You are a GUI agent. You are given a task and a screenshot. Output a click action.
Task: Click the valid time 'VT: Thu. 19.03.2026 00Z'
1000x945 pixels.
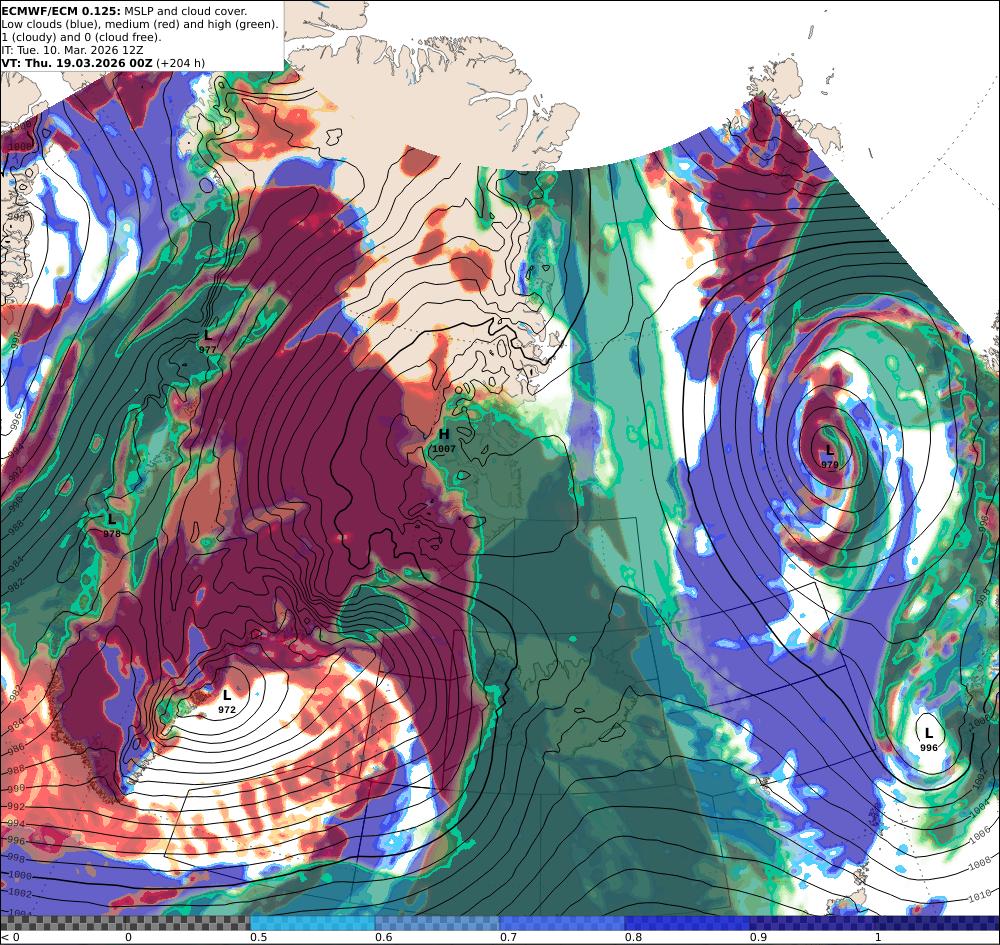[77, 63]
